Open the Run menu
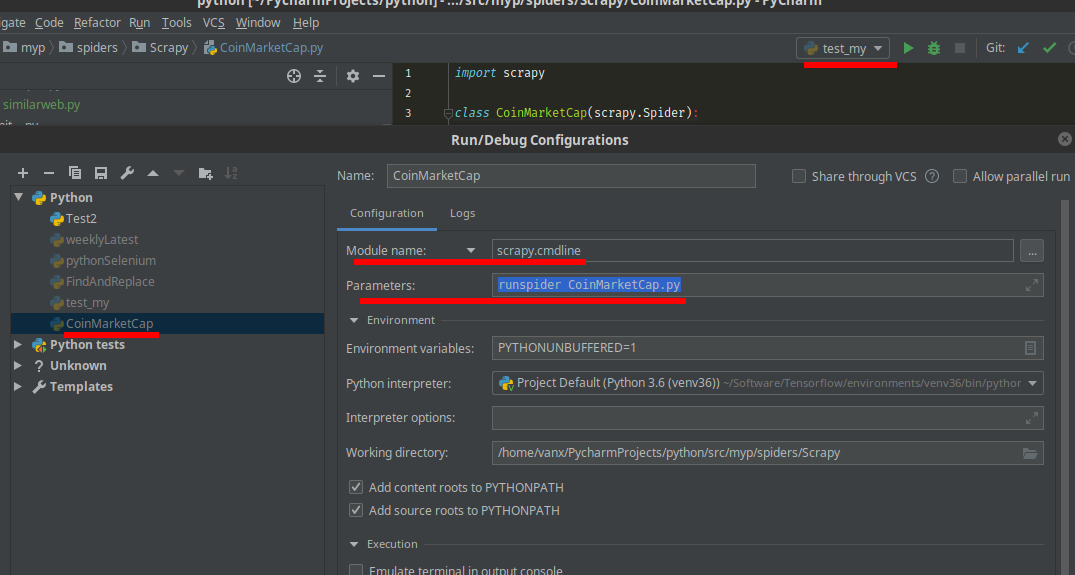Viewport: 1075px width, 575px height. (140, 23)
